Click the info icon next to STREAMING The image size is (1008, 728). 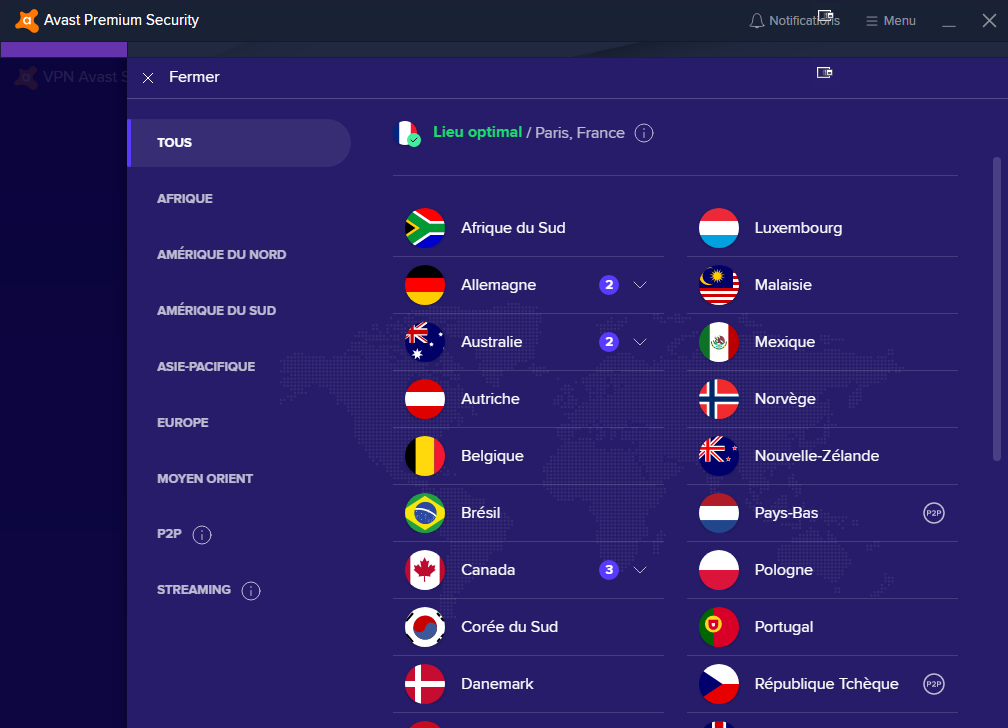click(x=251, y=590)
